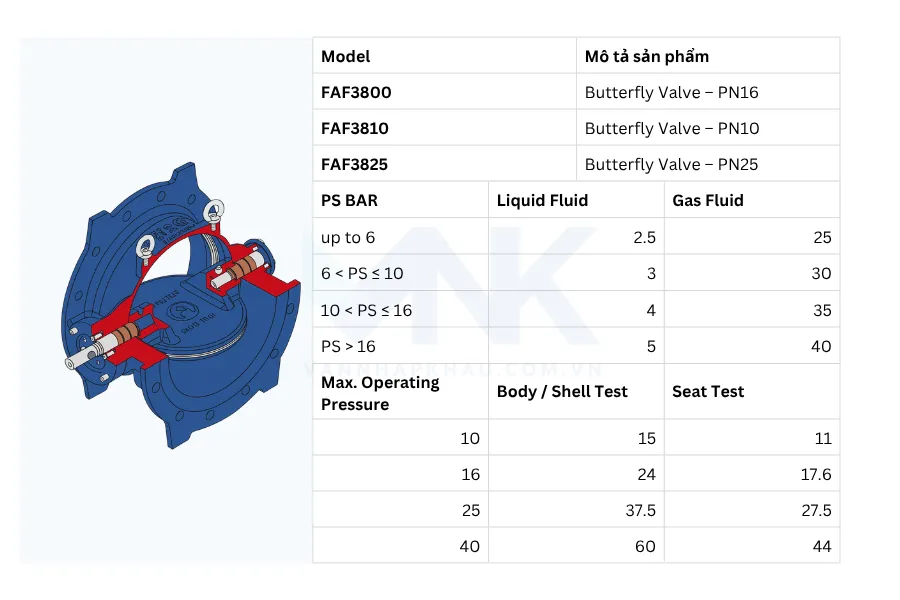Screen dimensions: 900x600
Task: Click the Butterfly Valve – PN16 description
Action: (x=671, y=92)
